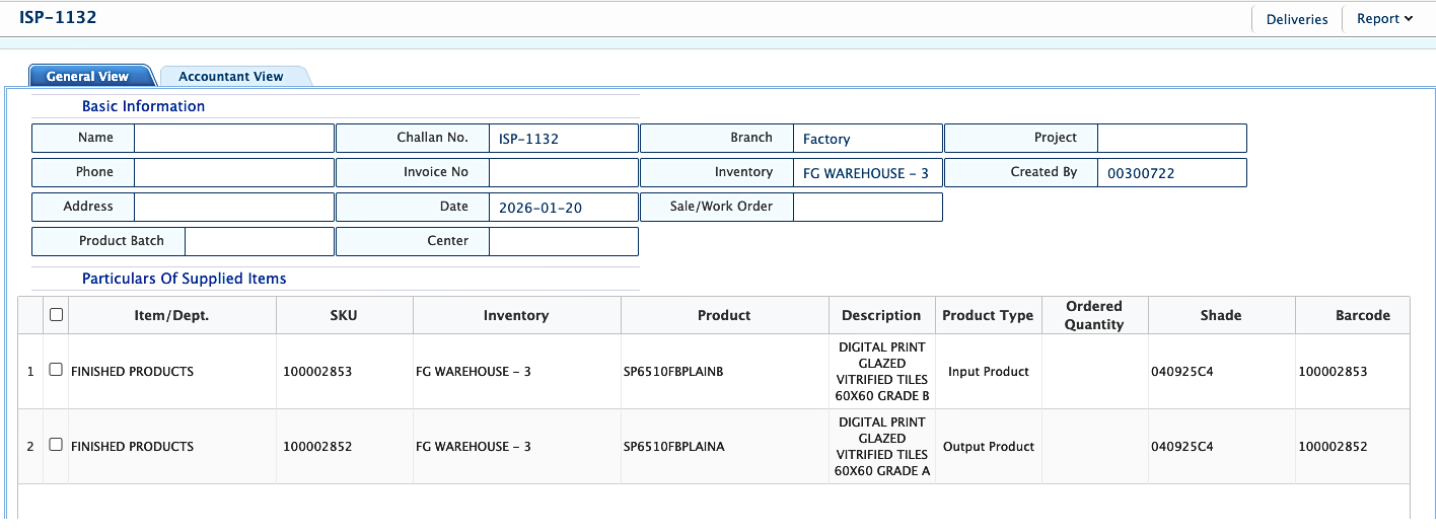Screen dimensions: 1436x532
Task: Click the Invoice No value field
Action: coord(563,173)
